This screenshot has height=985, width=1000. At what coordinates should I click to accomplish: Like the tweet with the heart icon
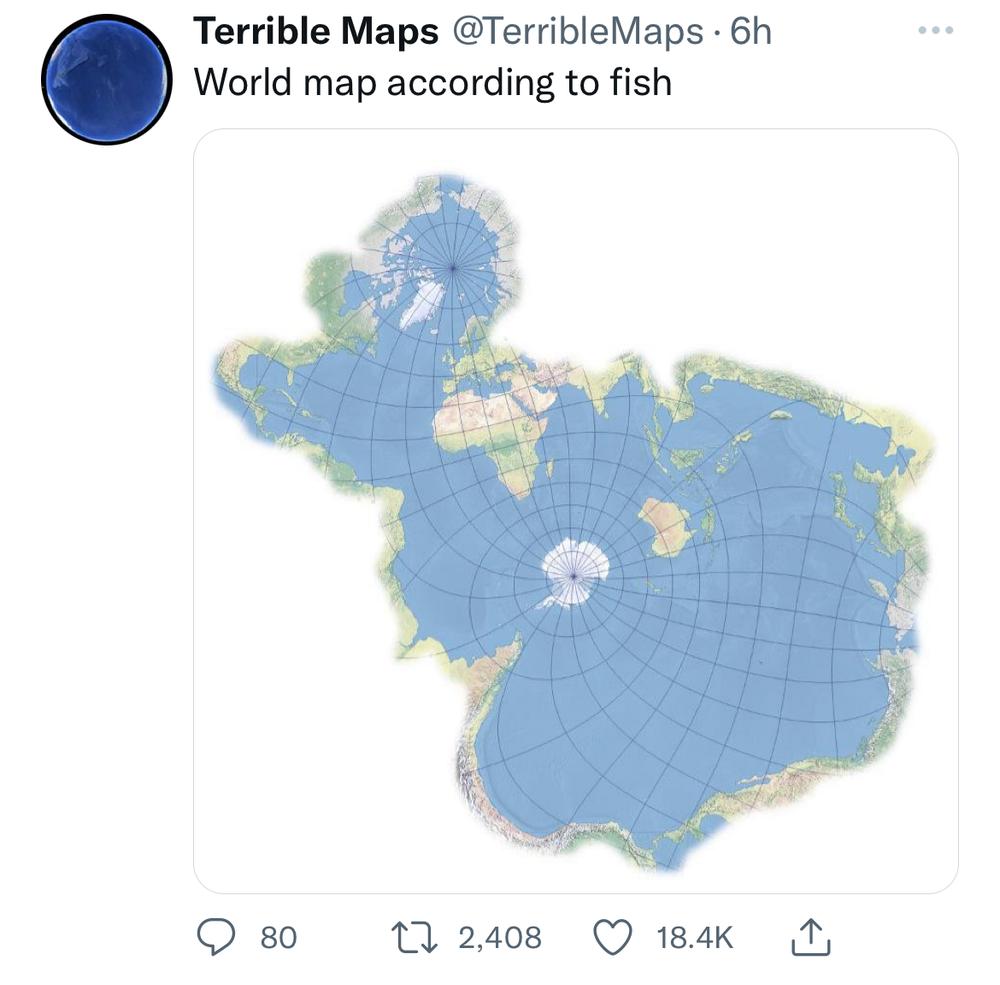613,937
